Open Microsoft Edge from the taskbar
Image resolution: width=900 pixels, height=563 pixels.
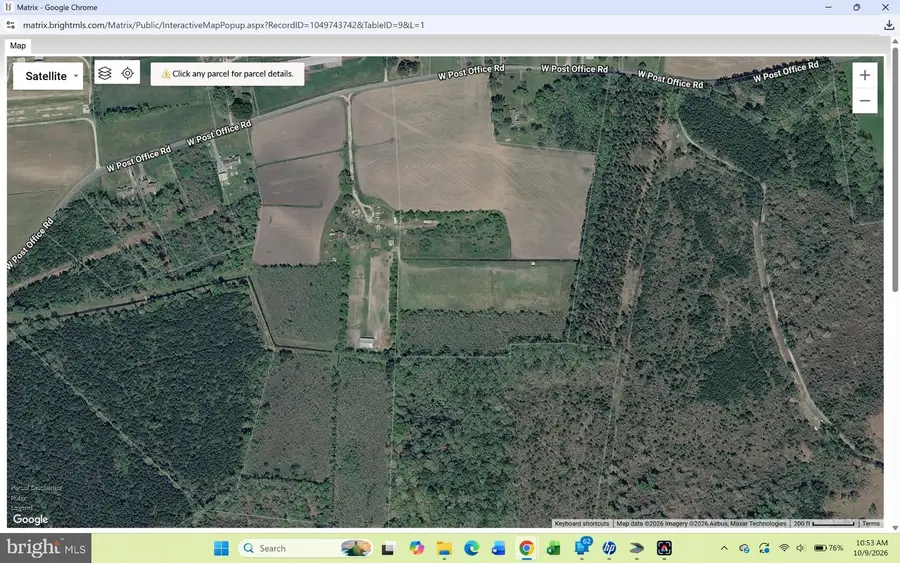(x=471, y=548)
